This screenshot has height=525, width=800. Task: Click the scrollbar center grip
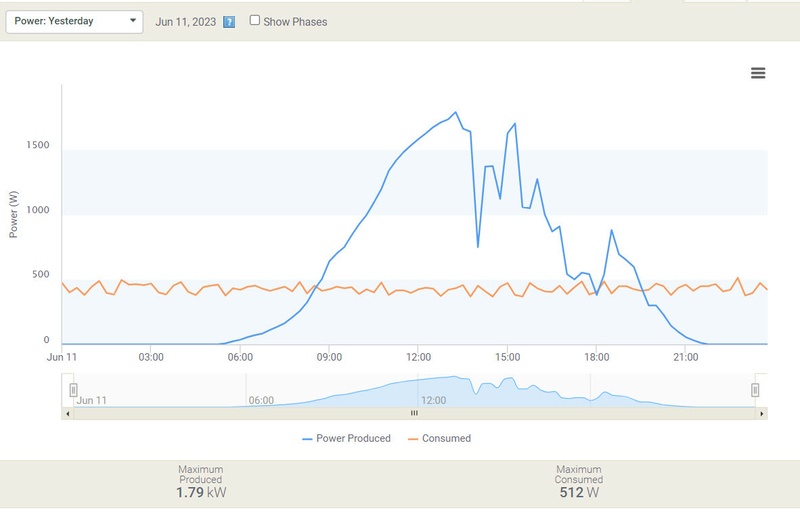point(414,413)
